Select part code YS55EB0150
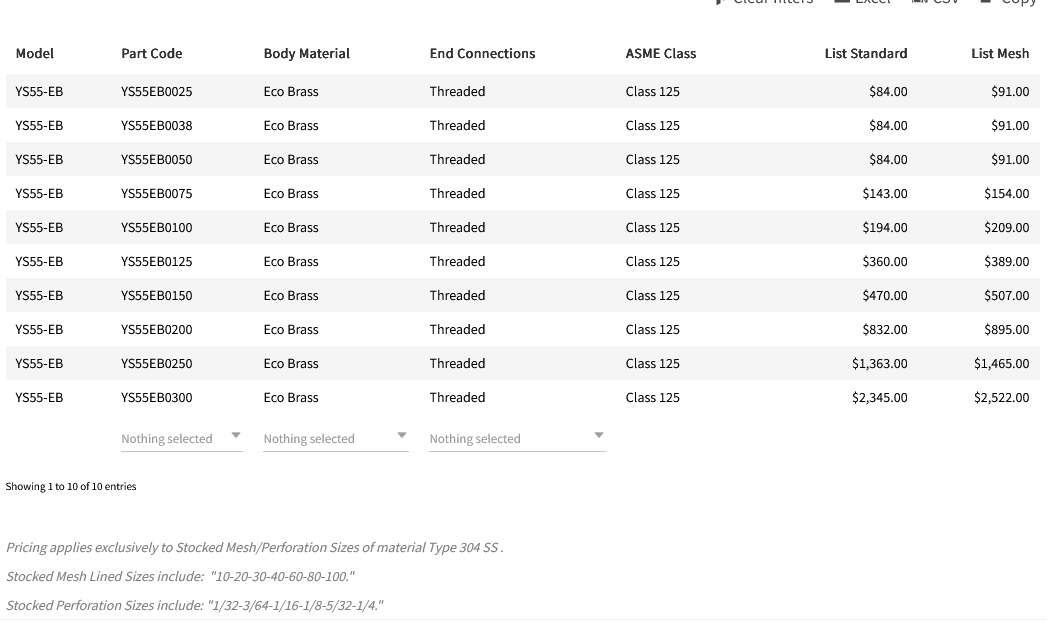This screenshot has height=634, width=1047. point(157,296)
